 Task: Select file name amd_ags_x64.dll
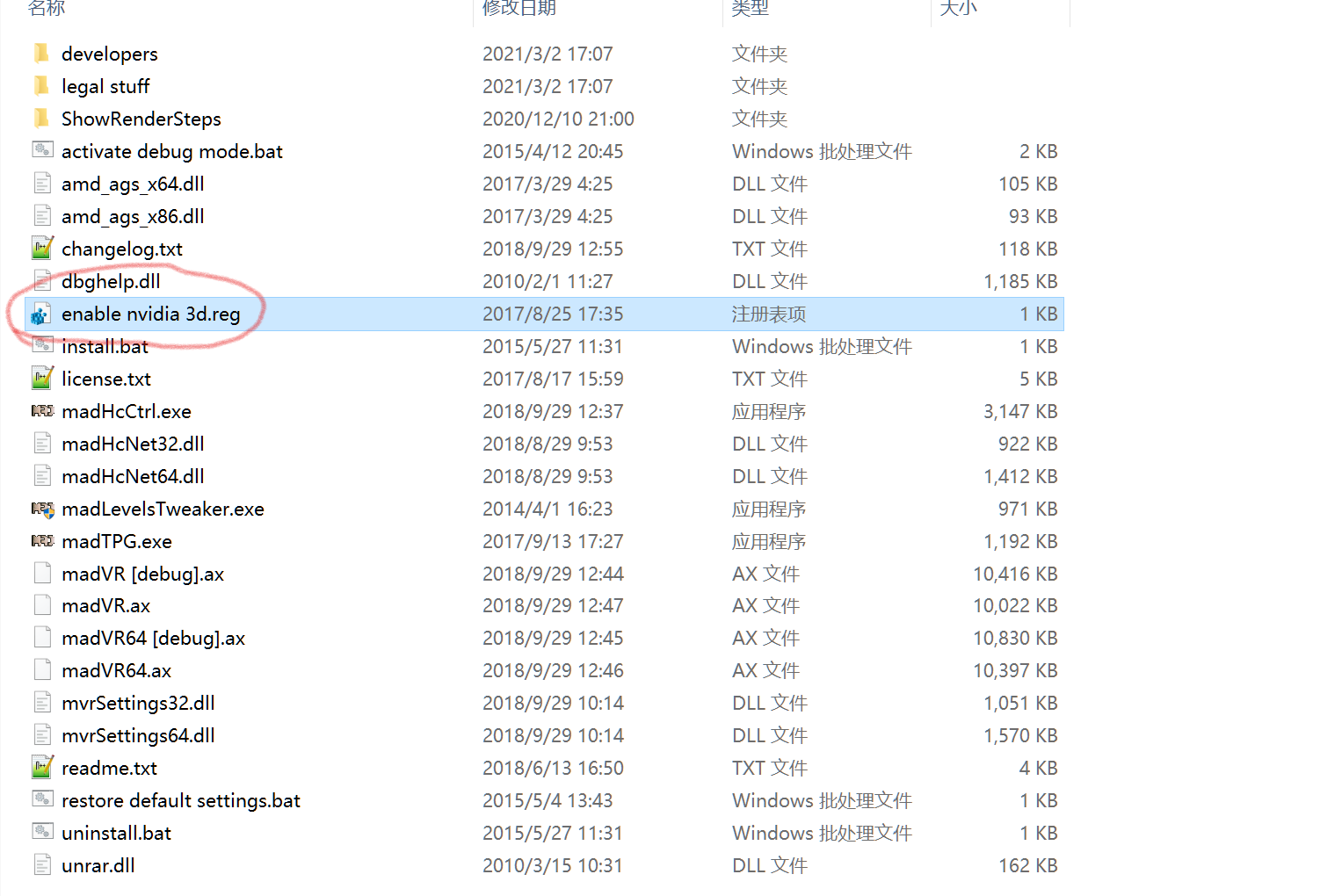point(133,184)
